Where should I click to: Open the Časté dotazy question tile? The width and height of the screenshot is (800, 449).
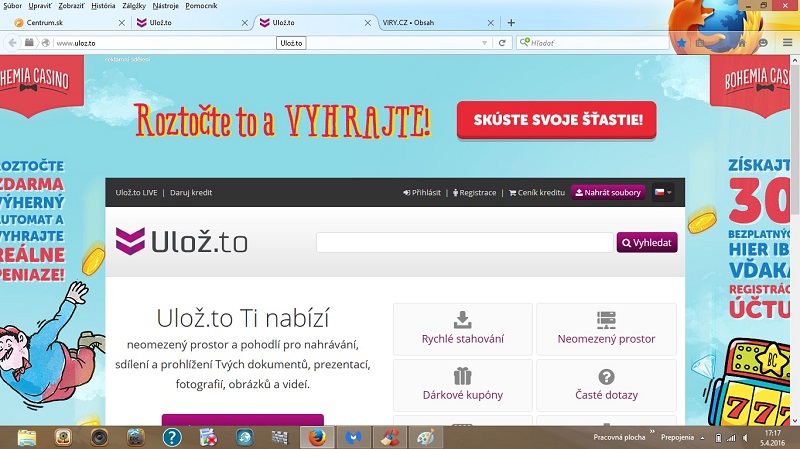[606, 385]
